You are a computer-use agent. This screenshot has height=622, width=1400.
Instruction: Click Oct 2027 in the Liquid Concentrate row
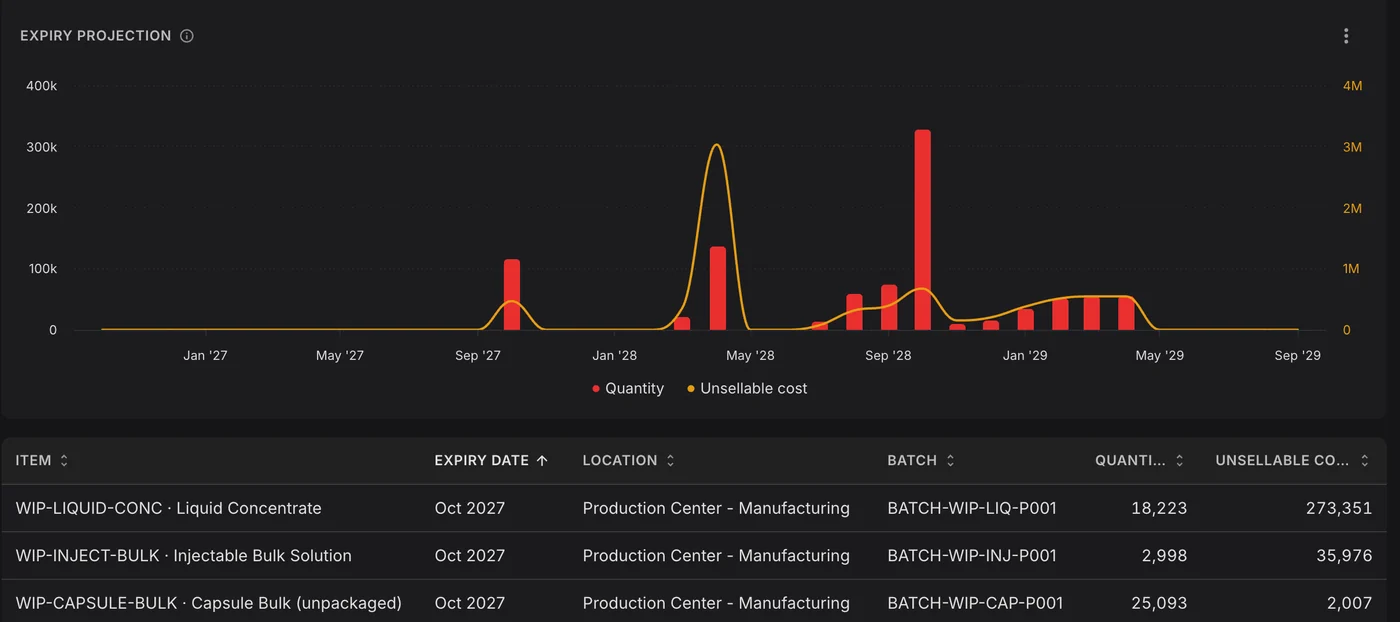point(470,508)
